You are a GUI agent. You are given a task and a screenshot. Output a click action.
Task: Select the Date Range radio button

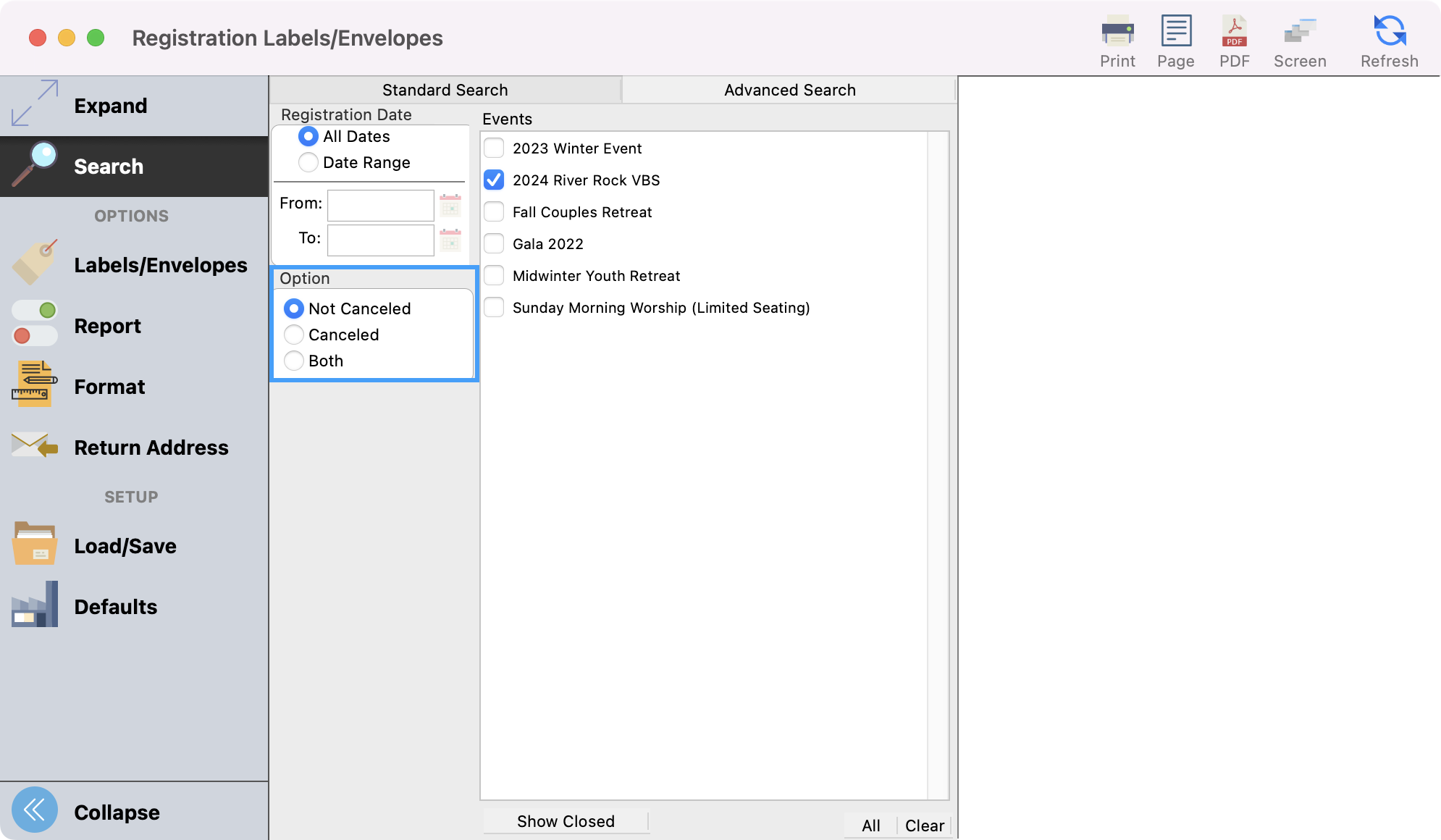[308, 162]
